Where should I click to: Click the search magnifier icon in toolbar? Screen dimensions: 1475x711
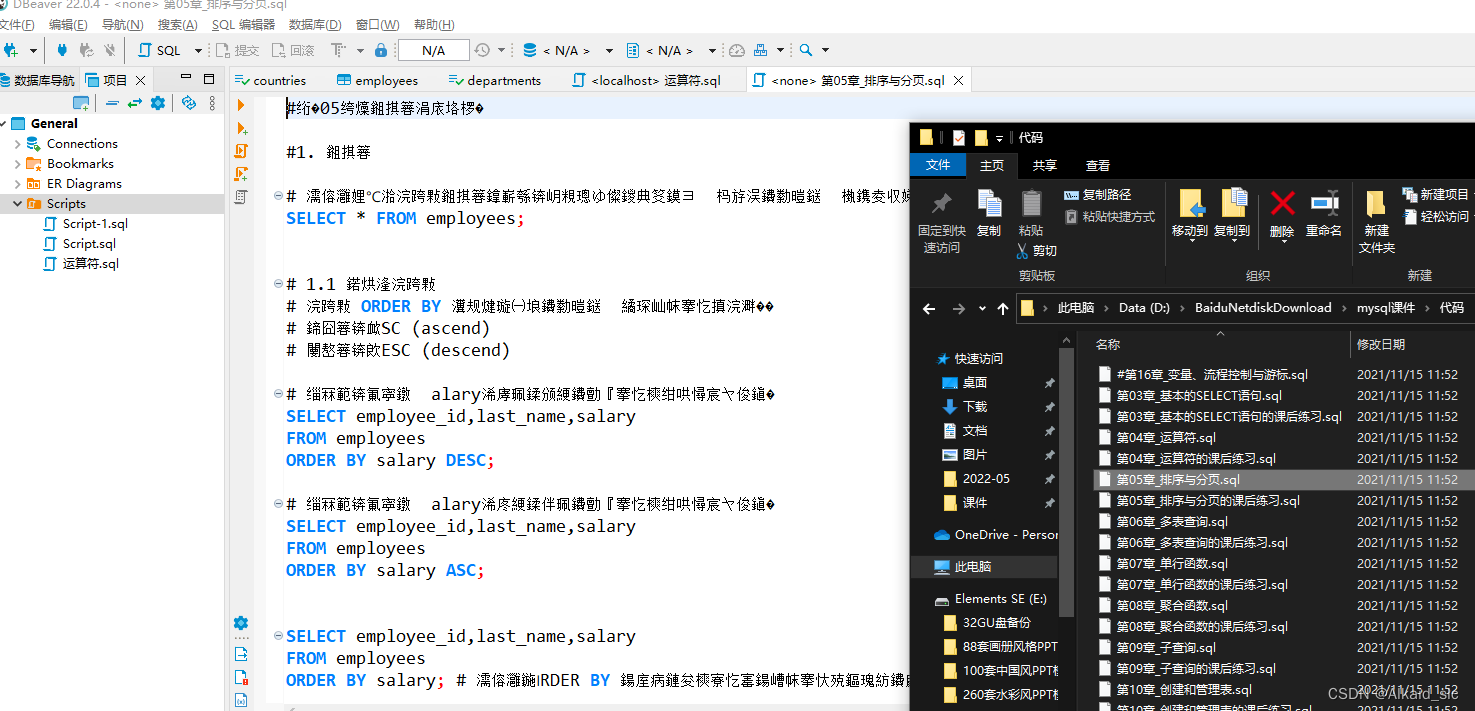click(x=806, y=50)
